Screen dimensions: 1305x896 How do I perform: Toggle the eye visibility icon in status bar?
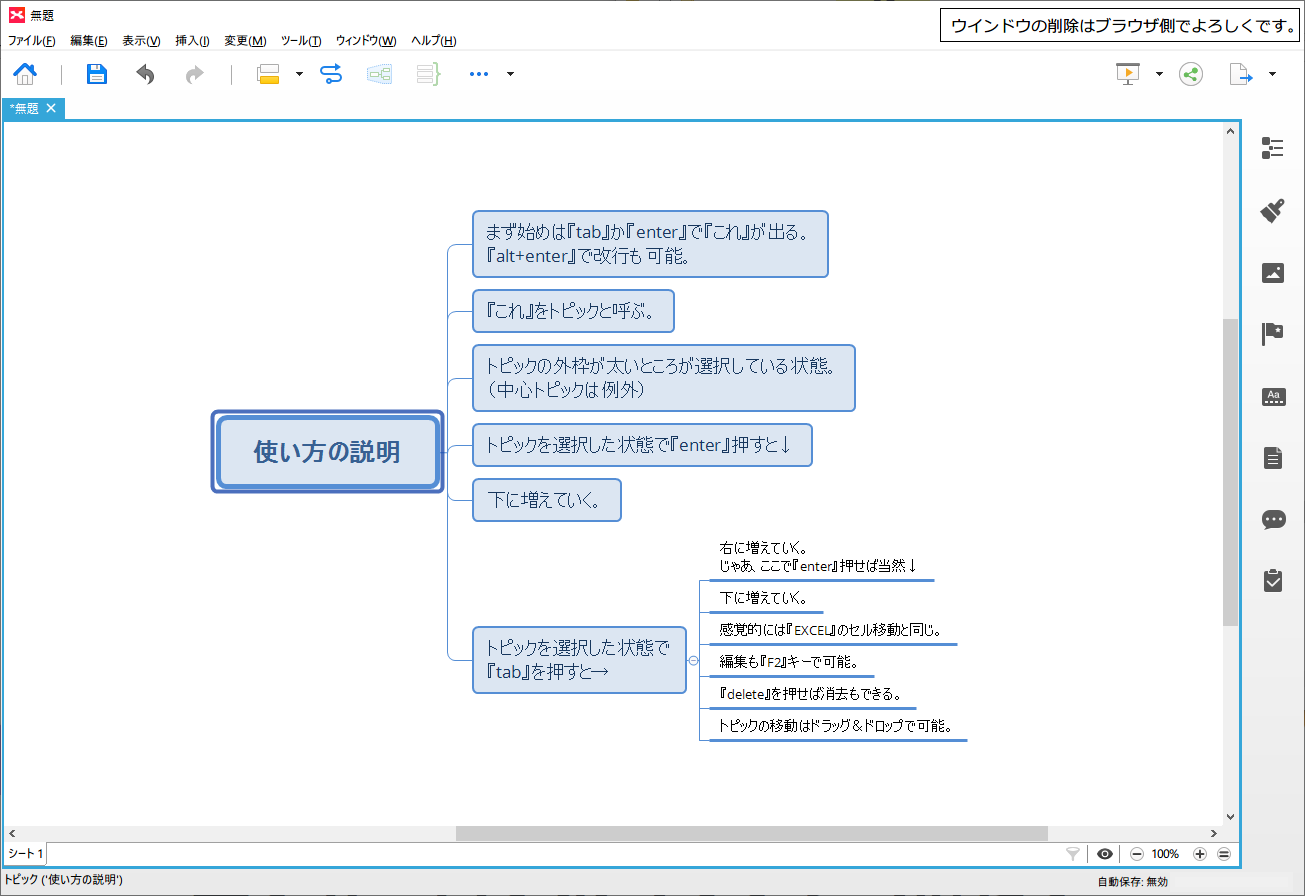[1105, 854]
